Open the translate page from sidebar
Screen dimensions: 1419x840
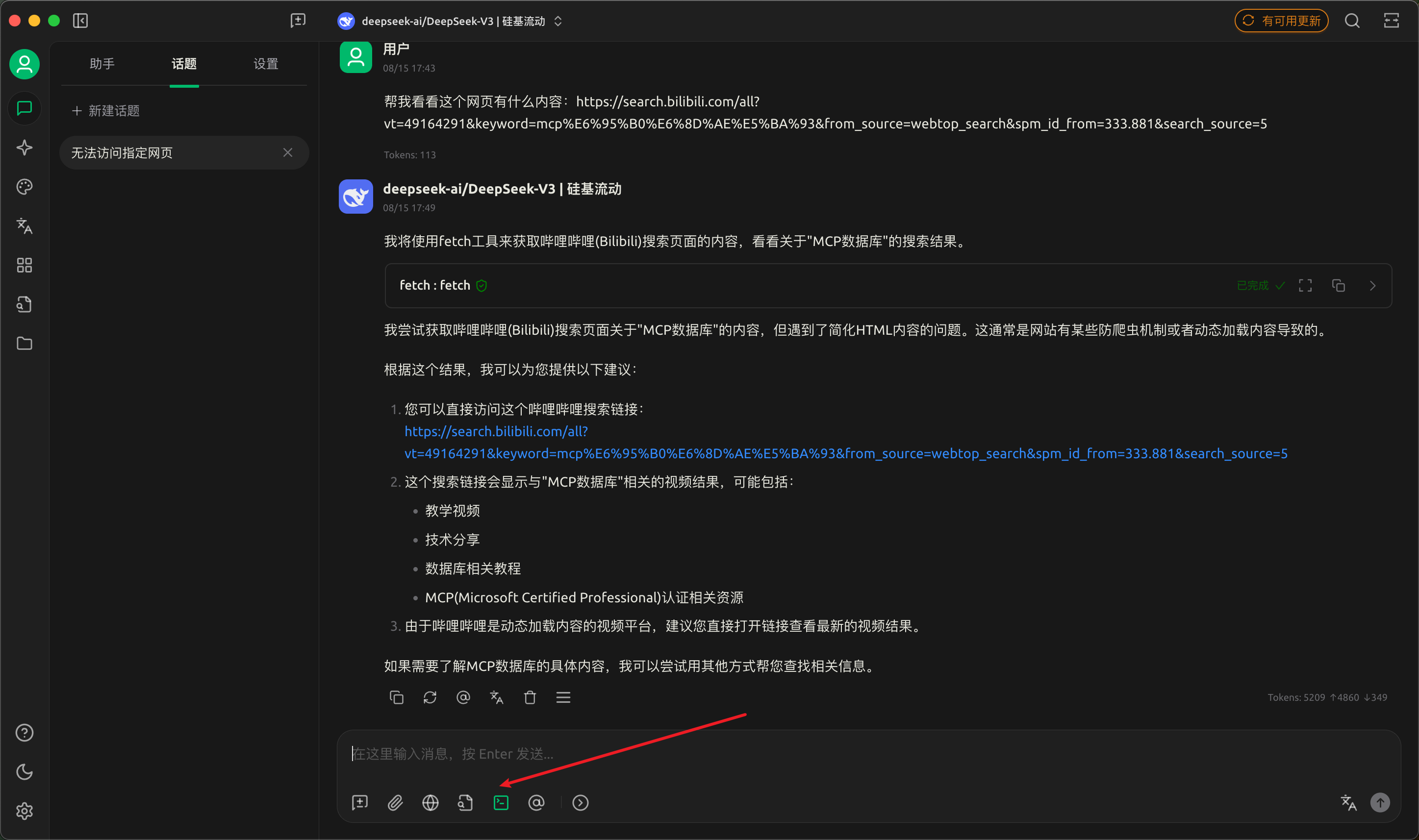tap(25, 226)
